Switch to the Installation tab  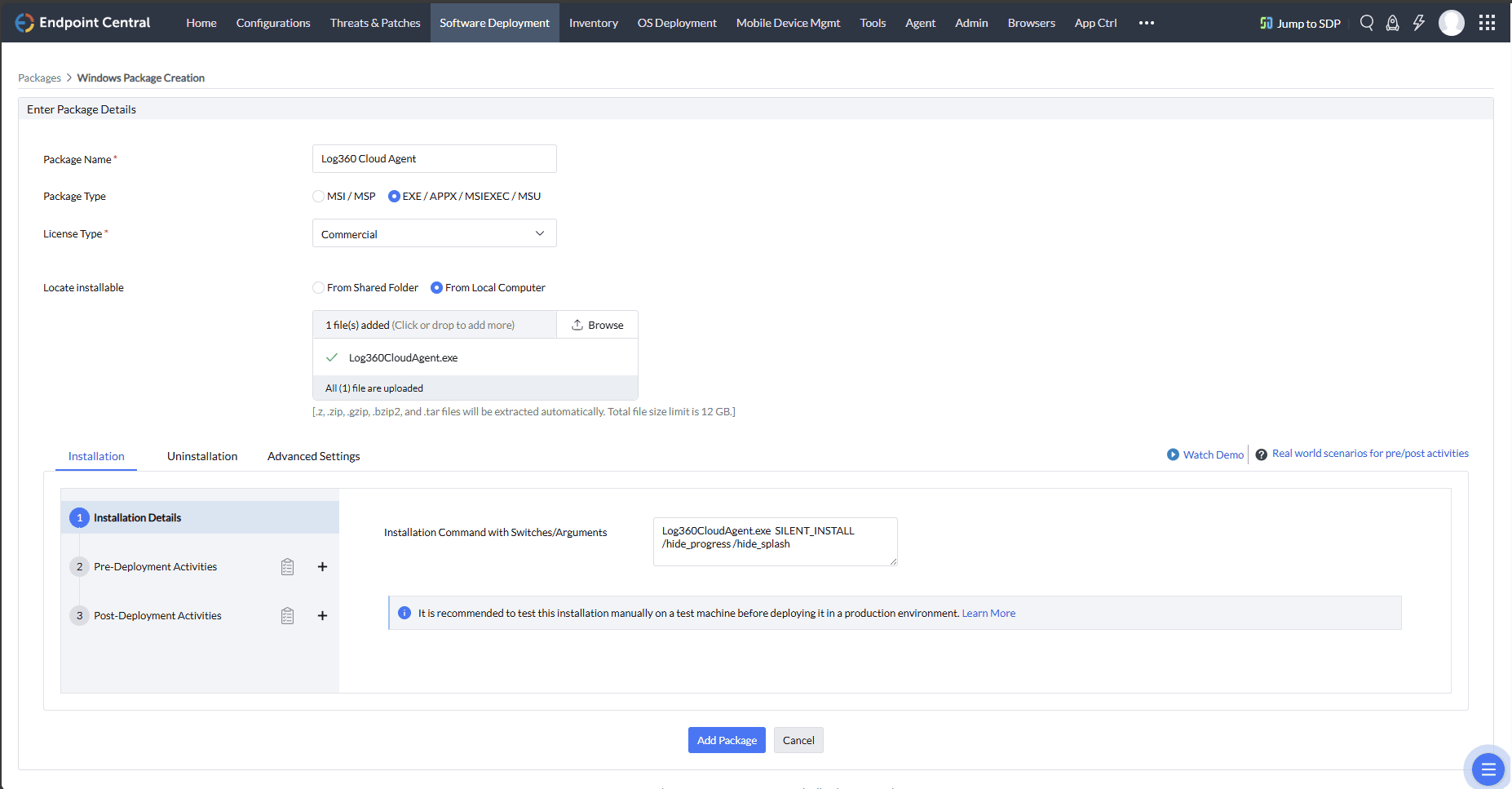tap(96, 456)
